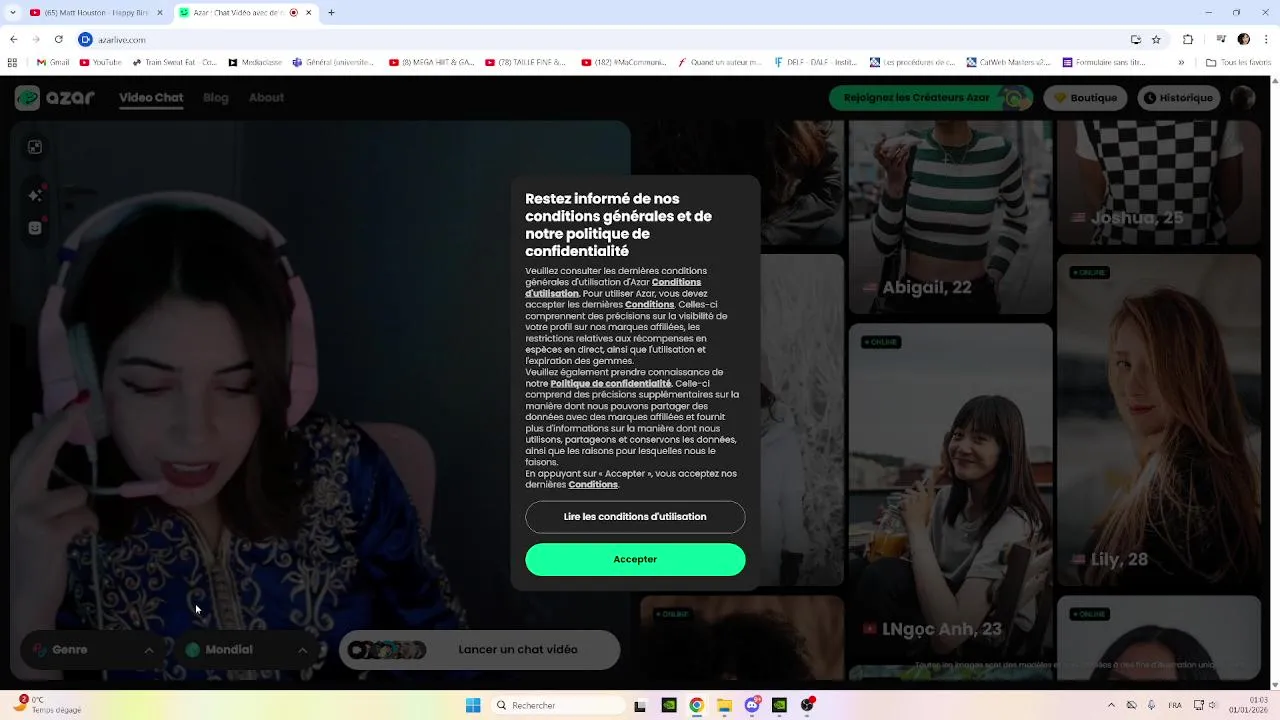Open the Windows Start menu

473,705
